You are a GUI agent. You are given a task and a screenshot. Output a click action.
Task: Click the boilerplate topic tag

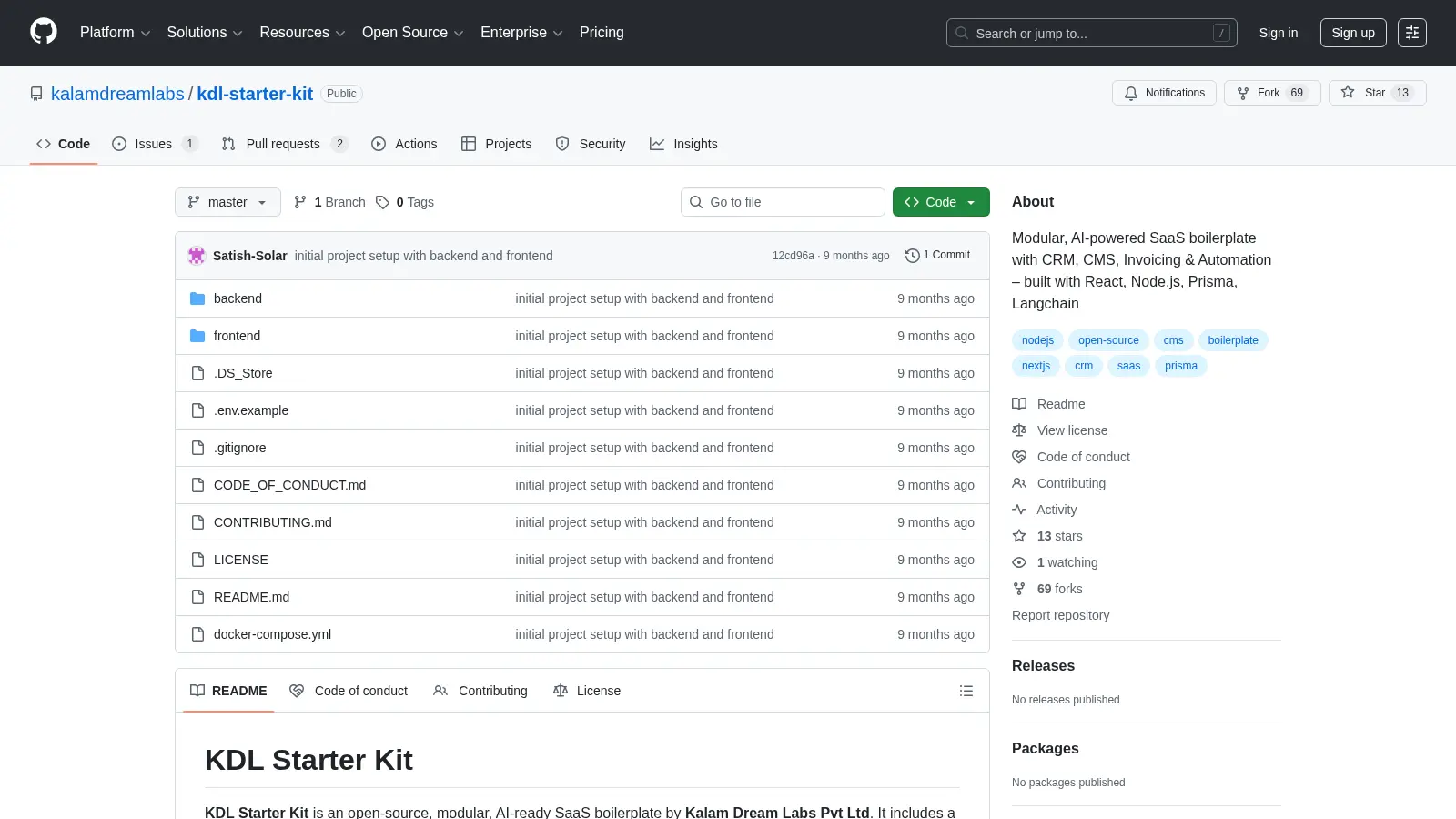pos(1233,340)
